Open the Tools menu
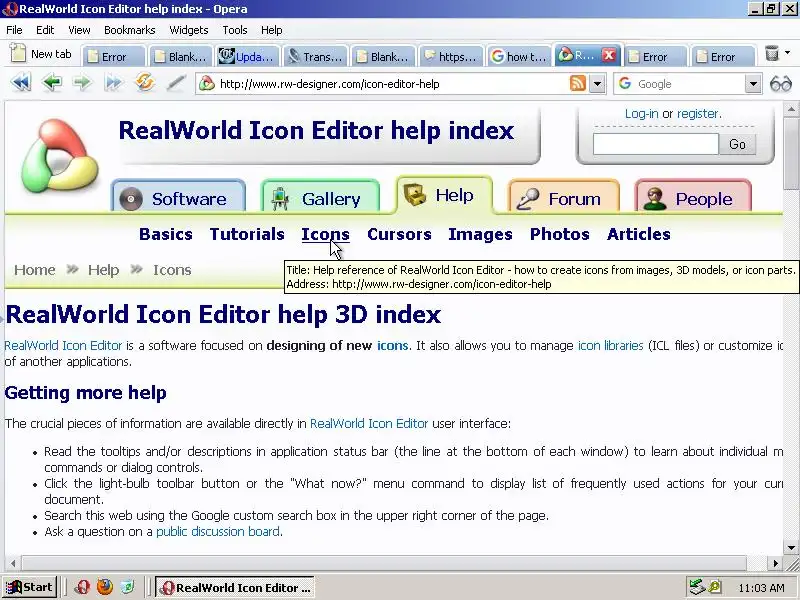 coord(235,30)
